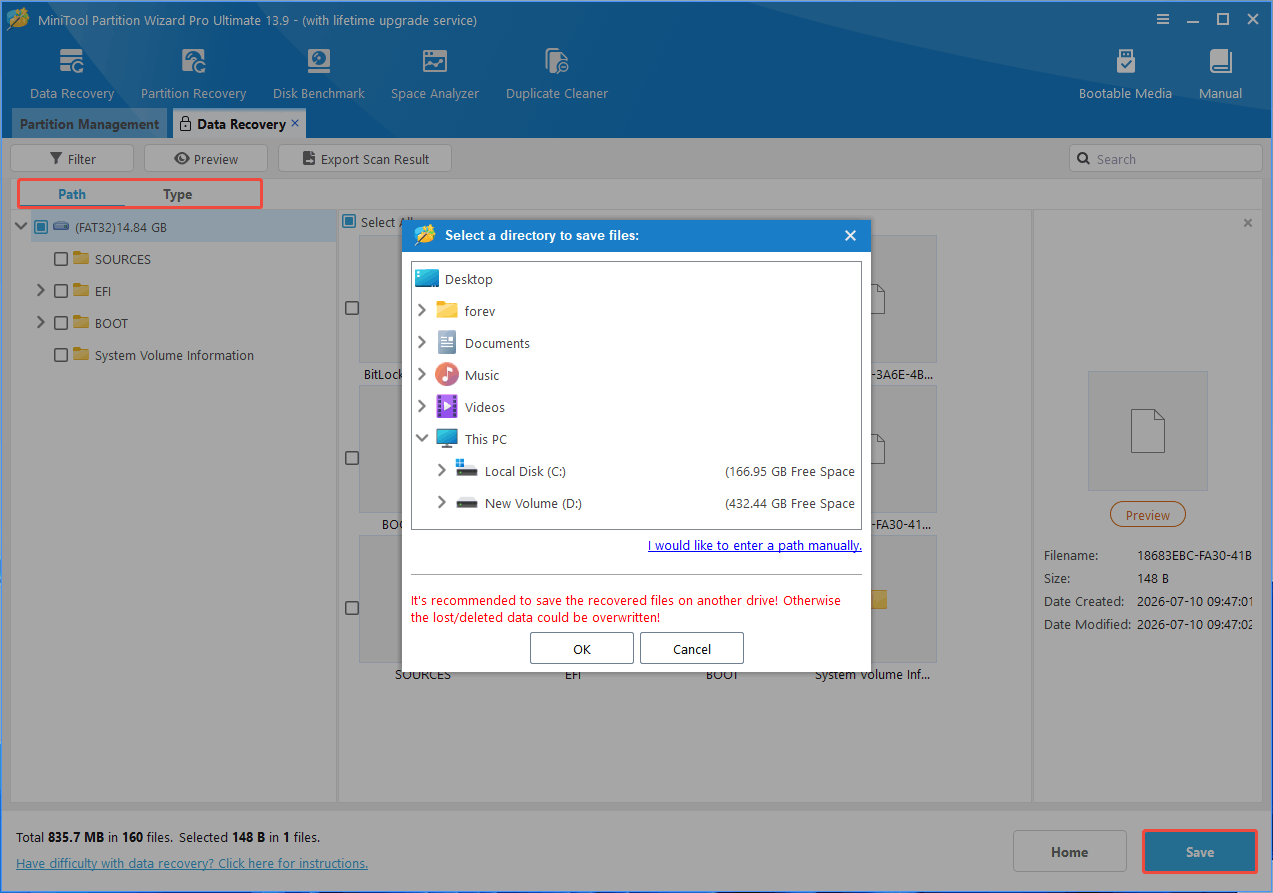
Task: Launch Partition Recovery from toolbar
Action: click(193, 61)
